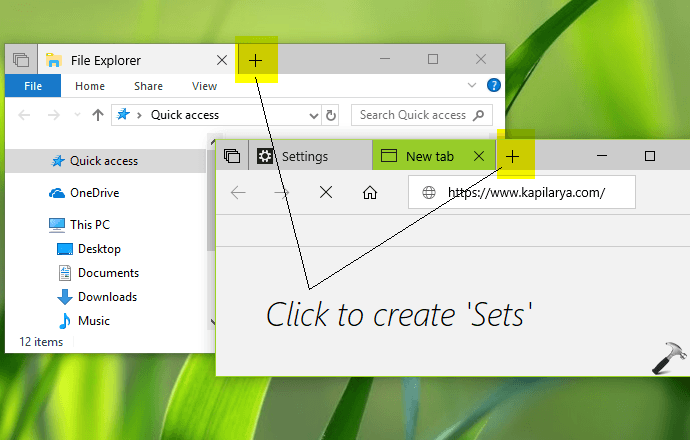
Task: Click the tab sets icon beside Settings tab
Action: pos(232,156)
